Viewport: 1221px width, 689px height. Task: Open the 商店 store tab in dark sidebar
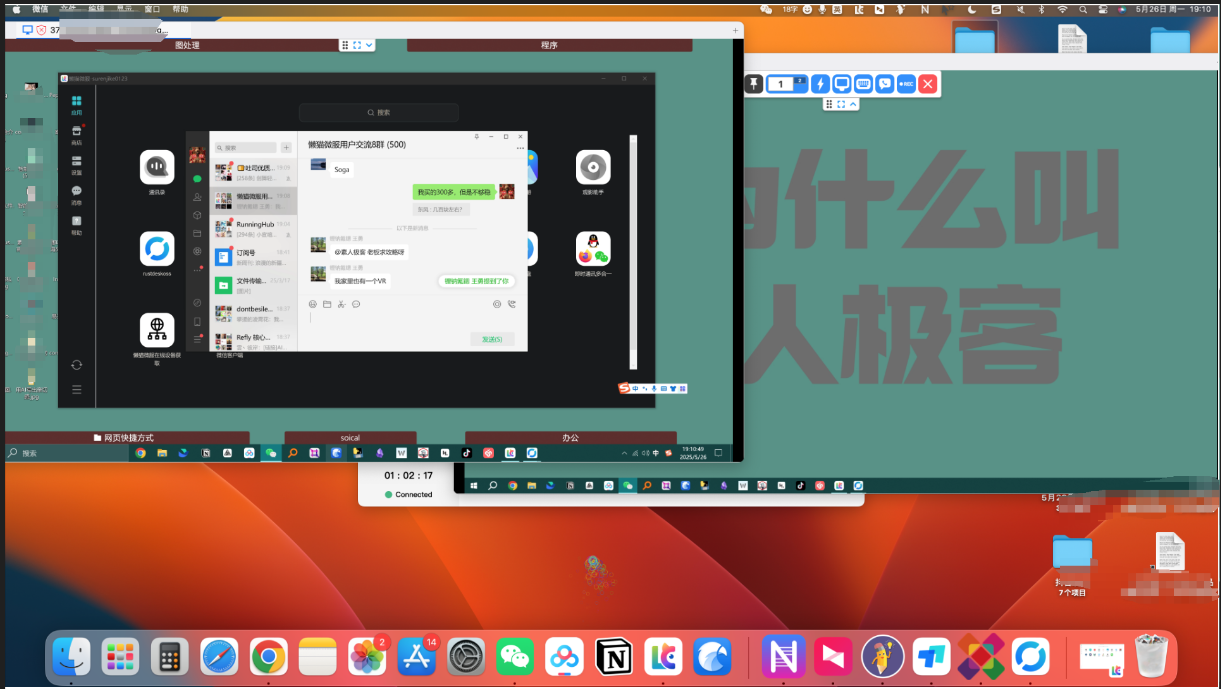tap(76, 135)
